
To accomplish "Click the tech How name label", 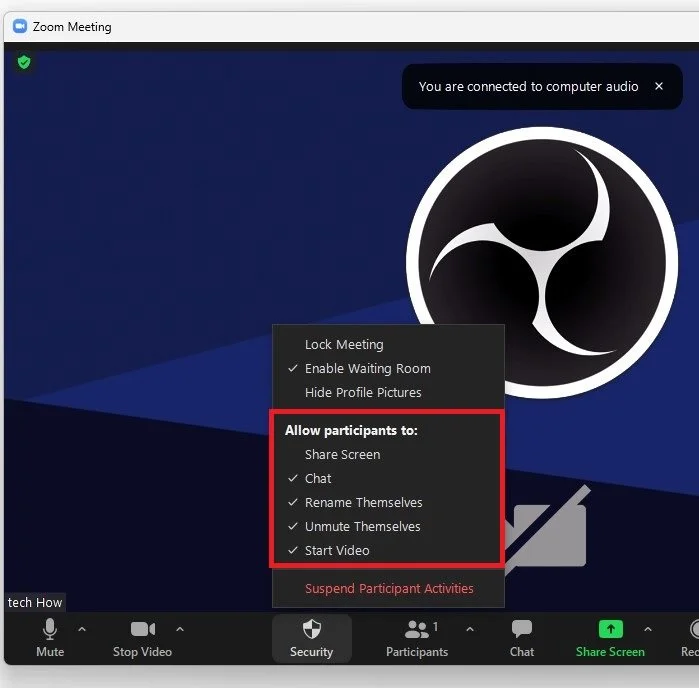I will [35, 602].
